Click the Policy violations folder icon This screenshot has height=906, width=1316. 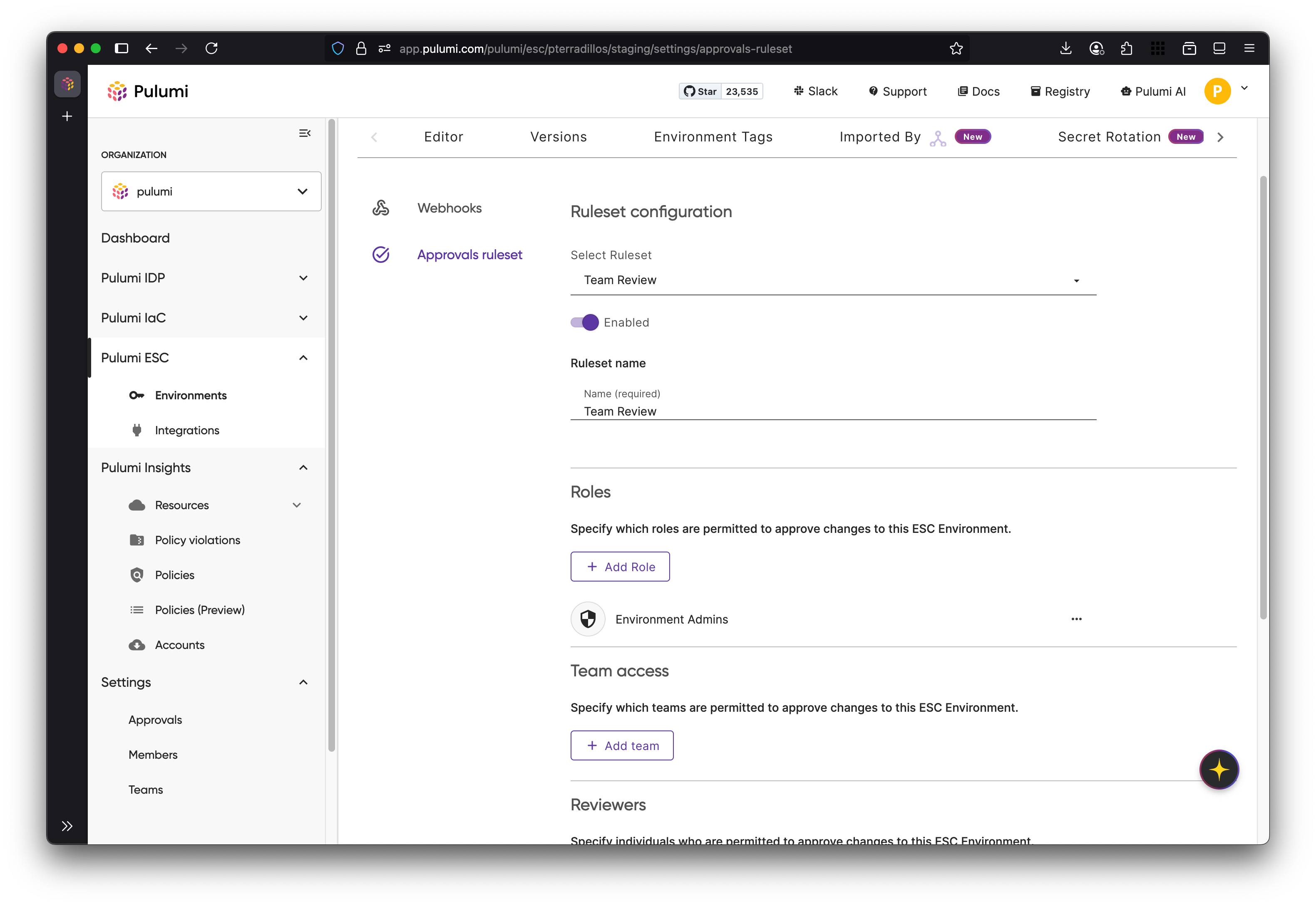[x=137, y=540]
